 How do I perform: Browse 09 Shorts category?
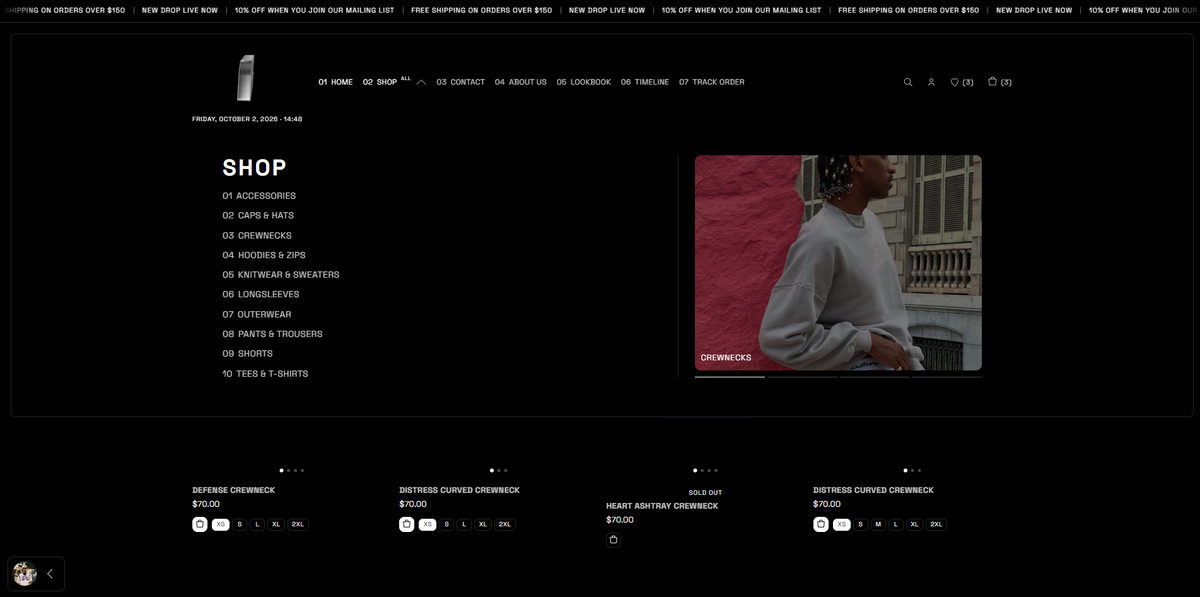[x=247, y=353]
